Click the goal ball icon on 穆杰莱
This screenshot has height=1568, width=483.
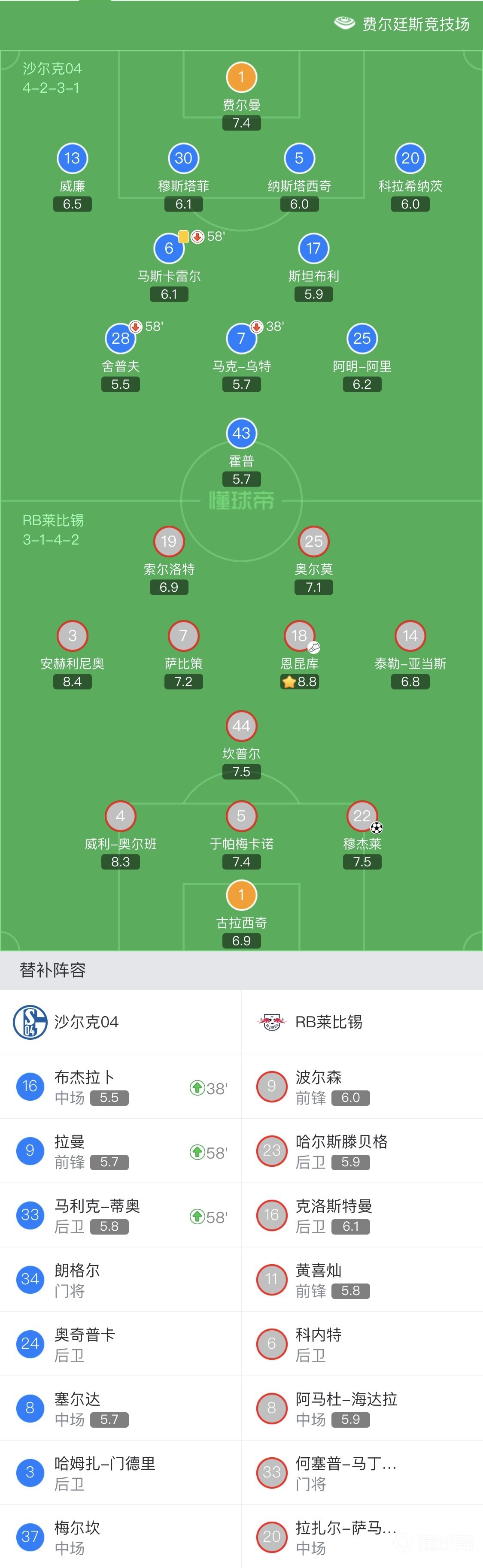[377, 828]
